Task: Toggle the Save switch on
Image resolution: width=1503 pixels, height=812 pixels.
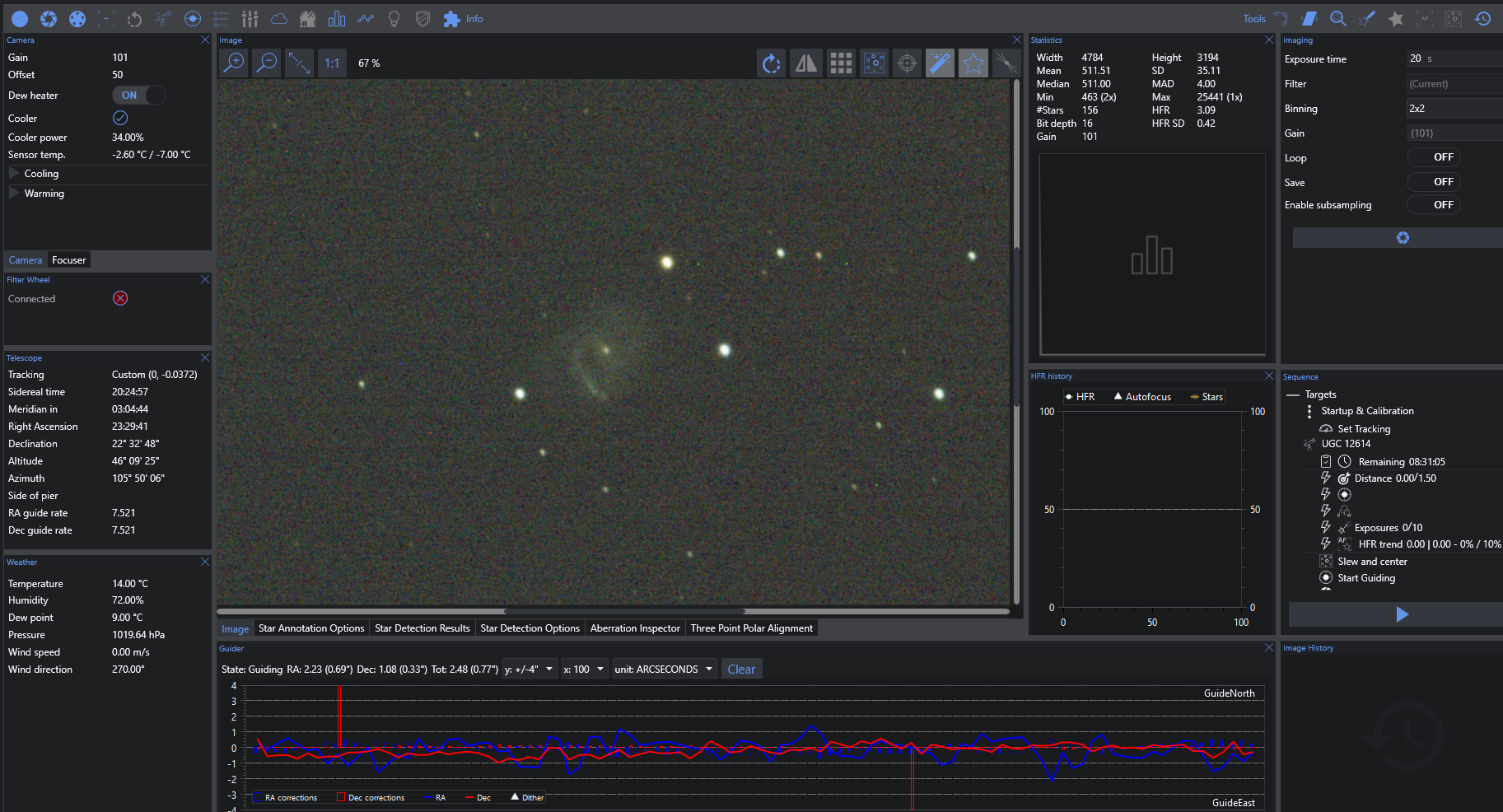Action: click(x=1433, y=182)
